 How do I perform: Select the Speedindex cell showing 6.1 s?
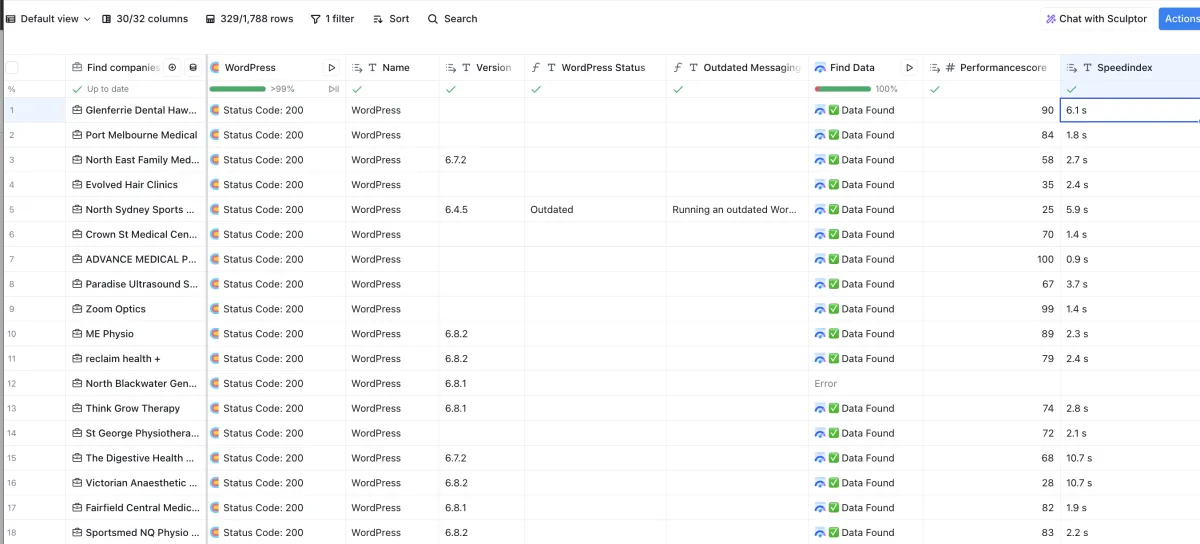[x=1130, y=110]
